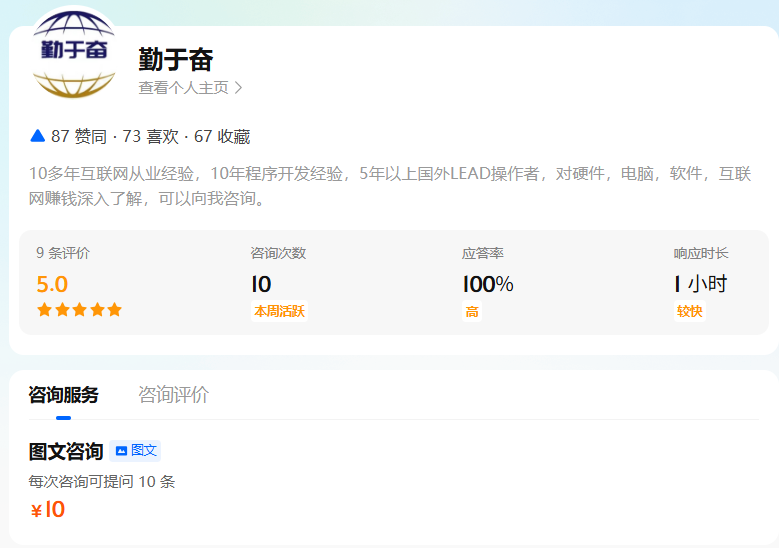Click the blue upvote triangle icon
779x548 pixels.
[x=38, y=136]
